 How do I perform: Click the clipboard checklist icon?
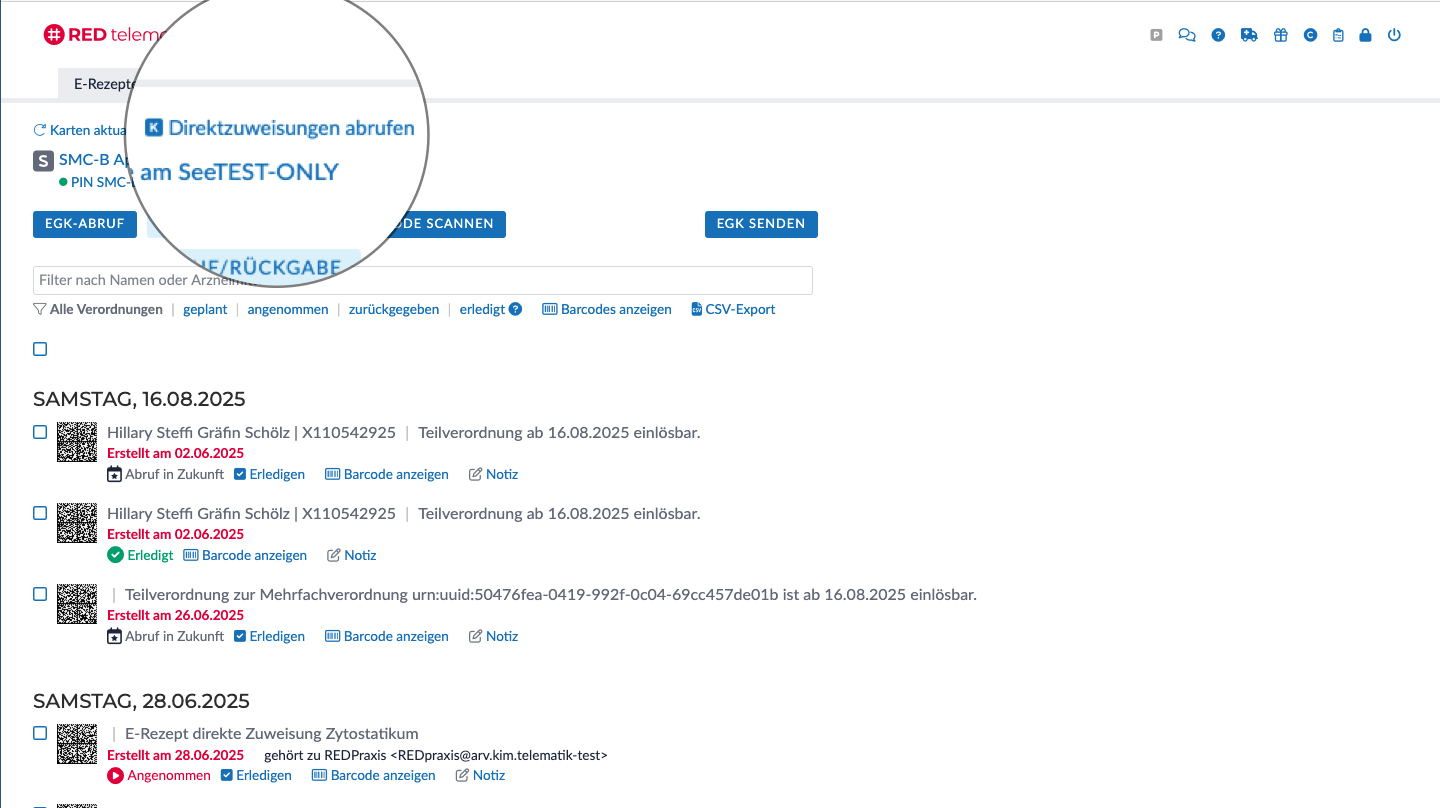click(1338, 35)
